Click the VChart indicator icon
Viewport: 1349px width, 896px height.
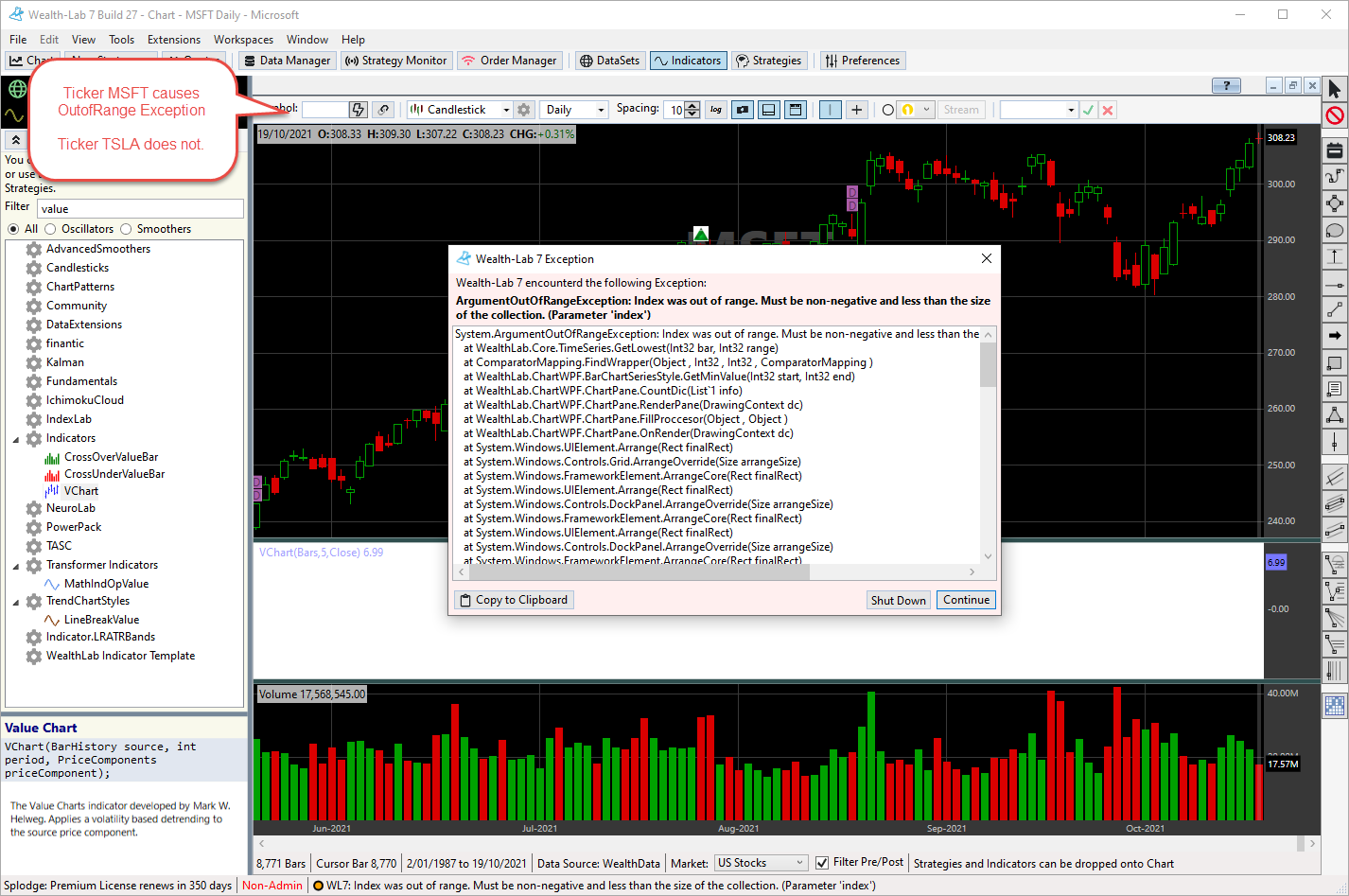pos(53,491)
